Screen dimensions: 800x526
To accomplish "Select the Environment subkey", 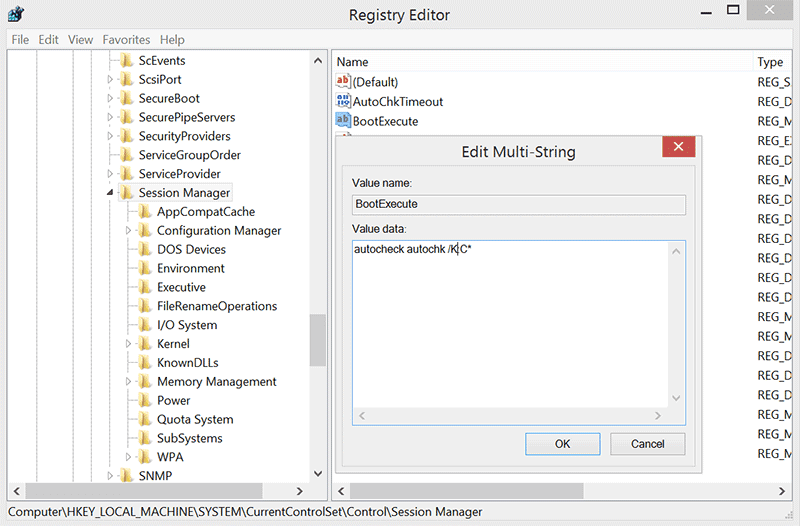I will [190, 268].
